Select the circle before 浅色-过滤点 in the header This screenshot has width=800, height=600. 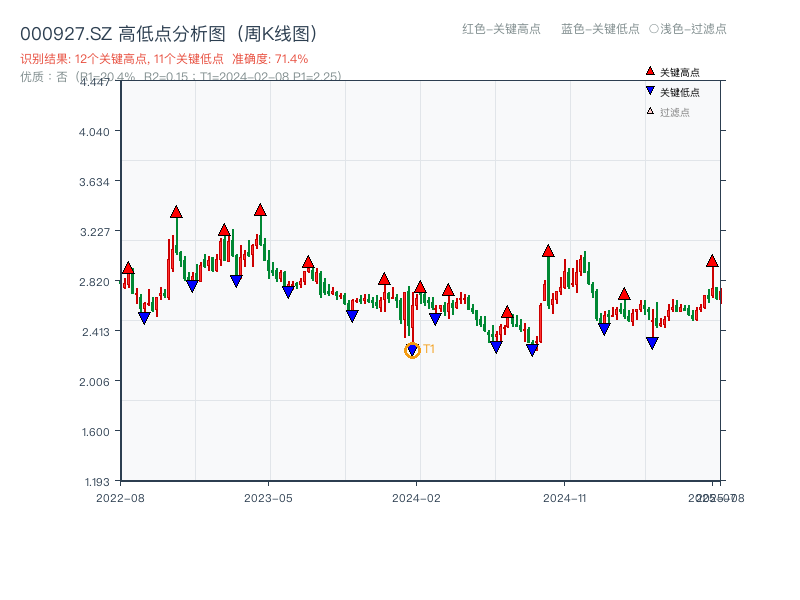[x=654, y=29]
